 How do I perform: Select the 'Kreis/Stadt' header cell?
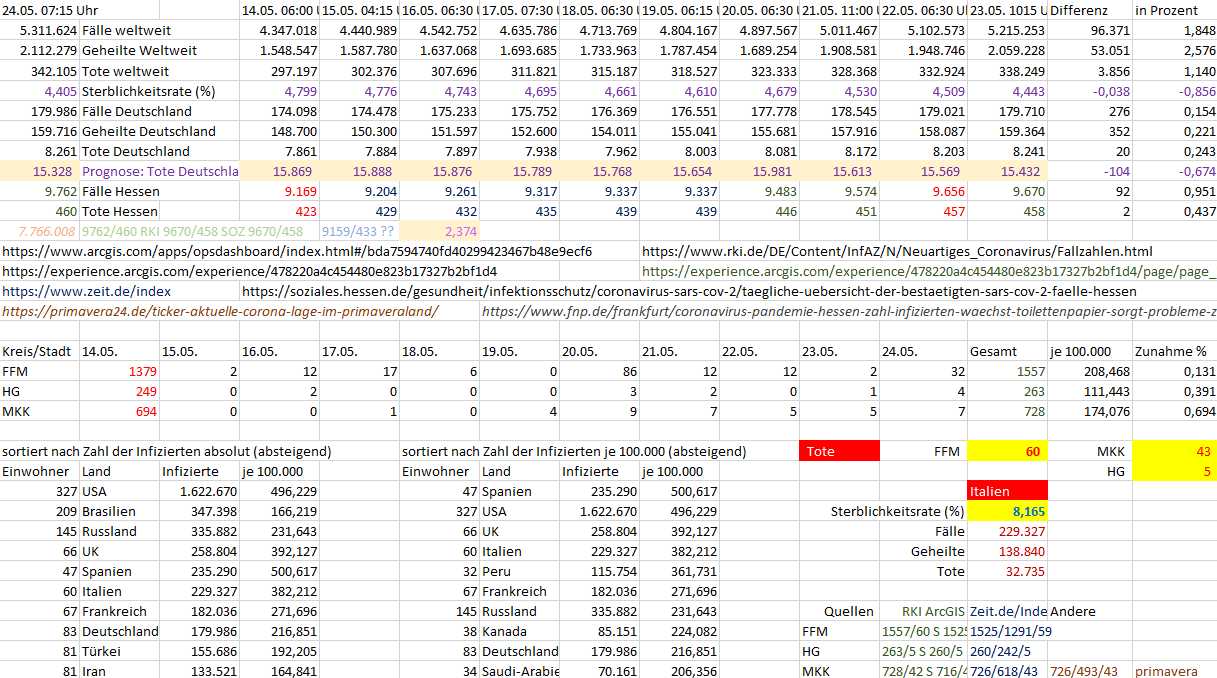[37, 351]
